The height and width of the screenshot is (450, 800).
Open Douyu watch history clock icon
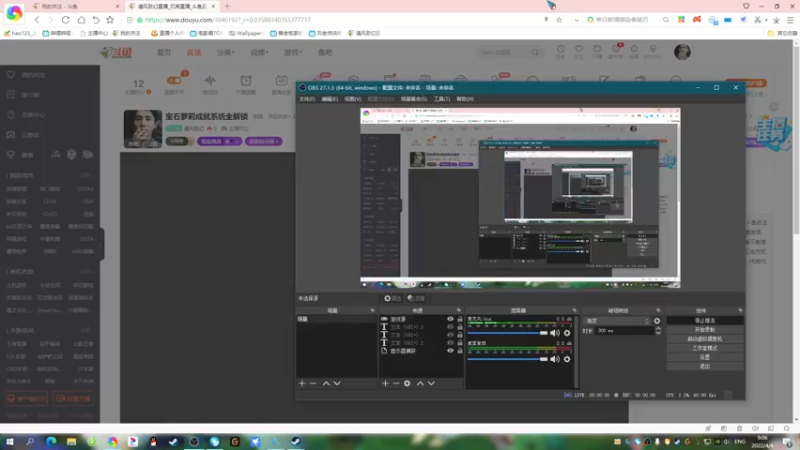(560, 49)
